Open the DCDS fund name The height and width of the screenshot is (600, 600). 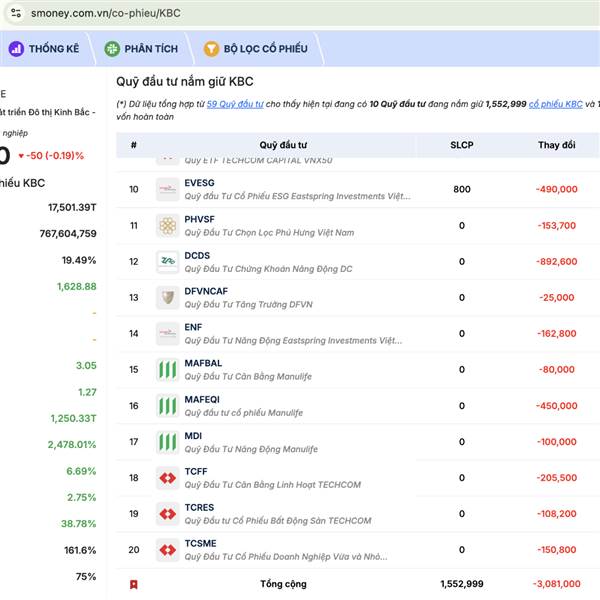(197, 255)
